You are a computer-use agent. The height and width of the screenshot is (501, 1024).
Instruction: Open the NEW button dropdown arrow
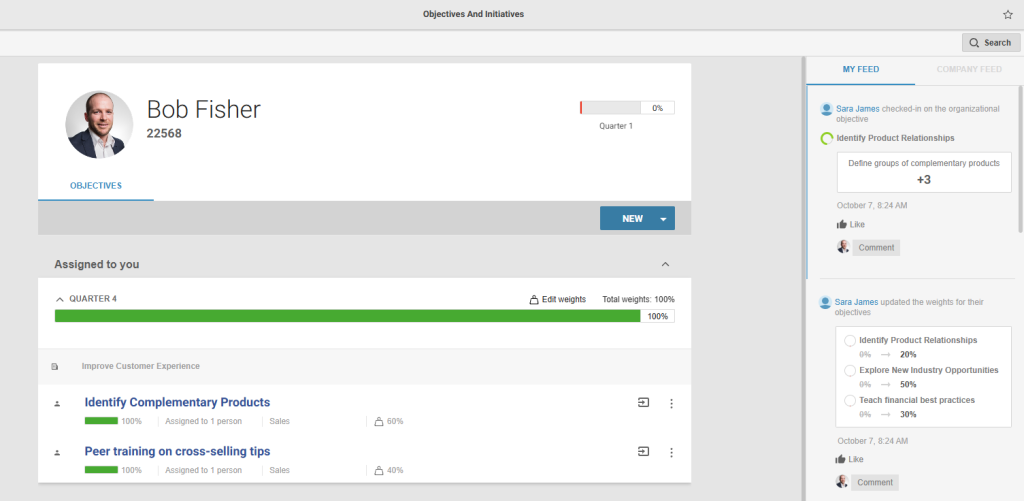point(662,219)
